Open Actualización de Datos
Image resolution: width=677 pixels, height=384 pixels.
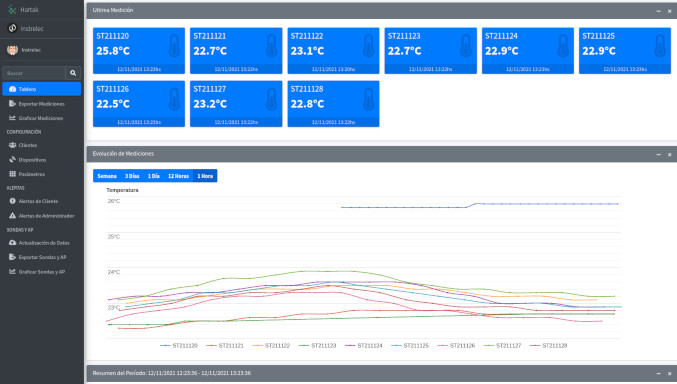pyautogui.click(x=41, y=243)
